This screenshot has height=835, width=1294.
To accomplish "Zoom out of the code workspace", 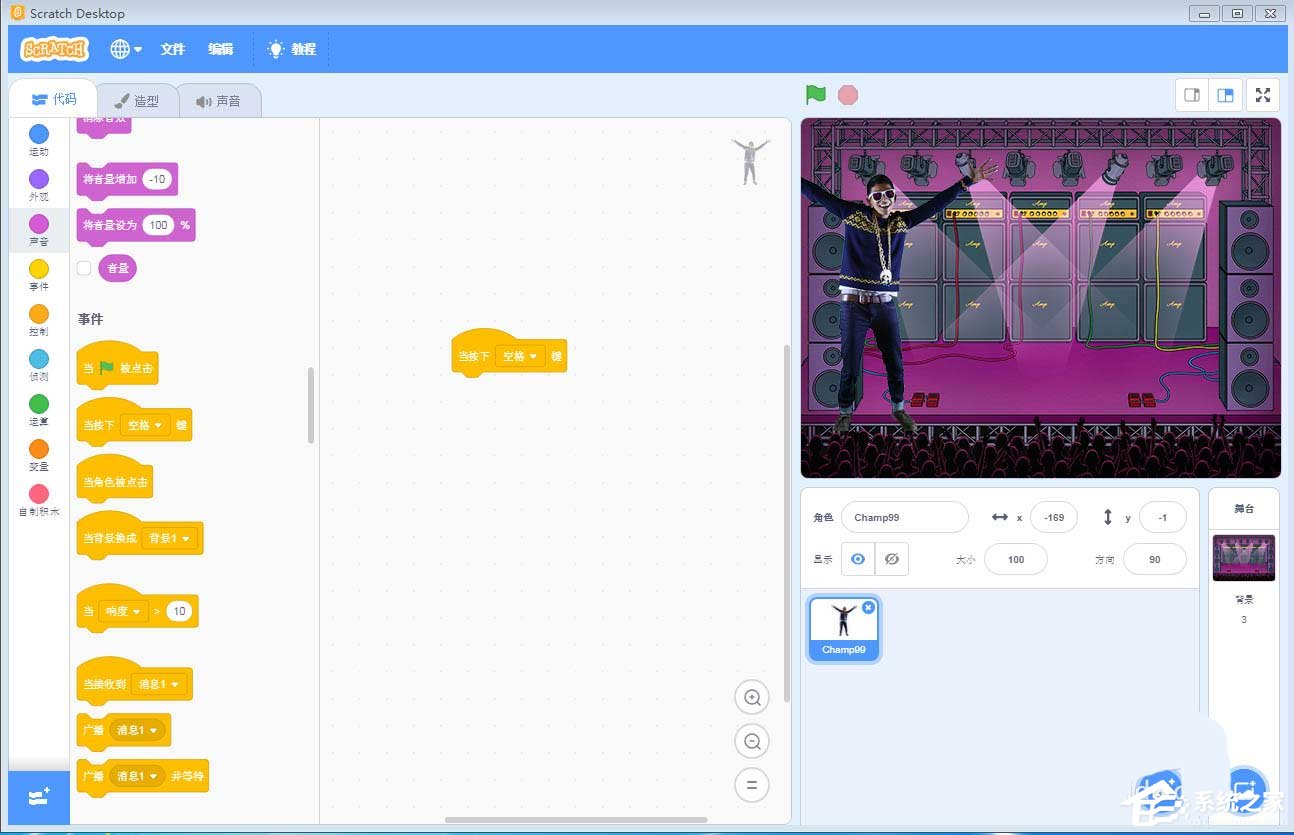I will tap(752, 741).
